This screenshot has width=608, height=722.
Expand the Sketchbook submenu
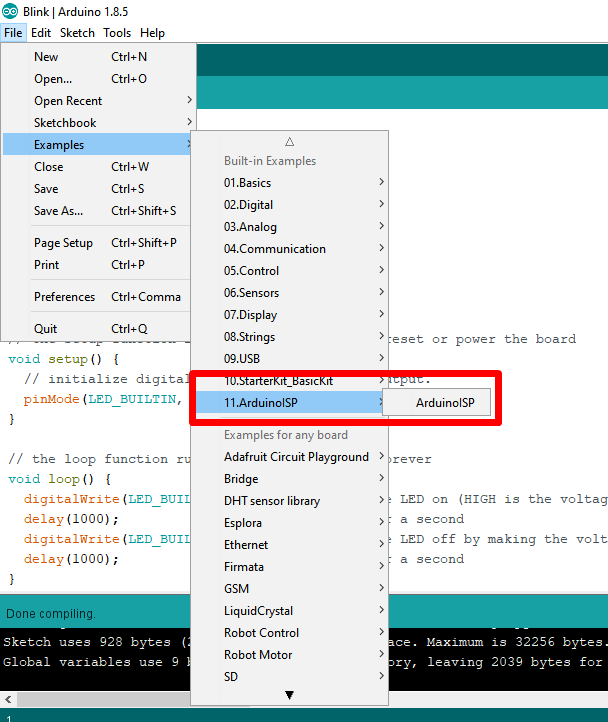[99, 123]
